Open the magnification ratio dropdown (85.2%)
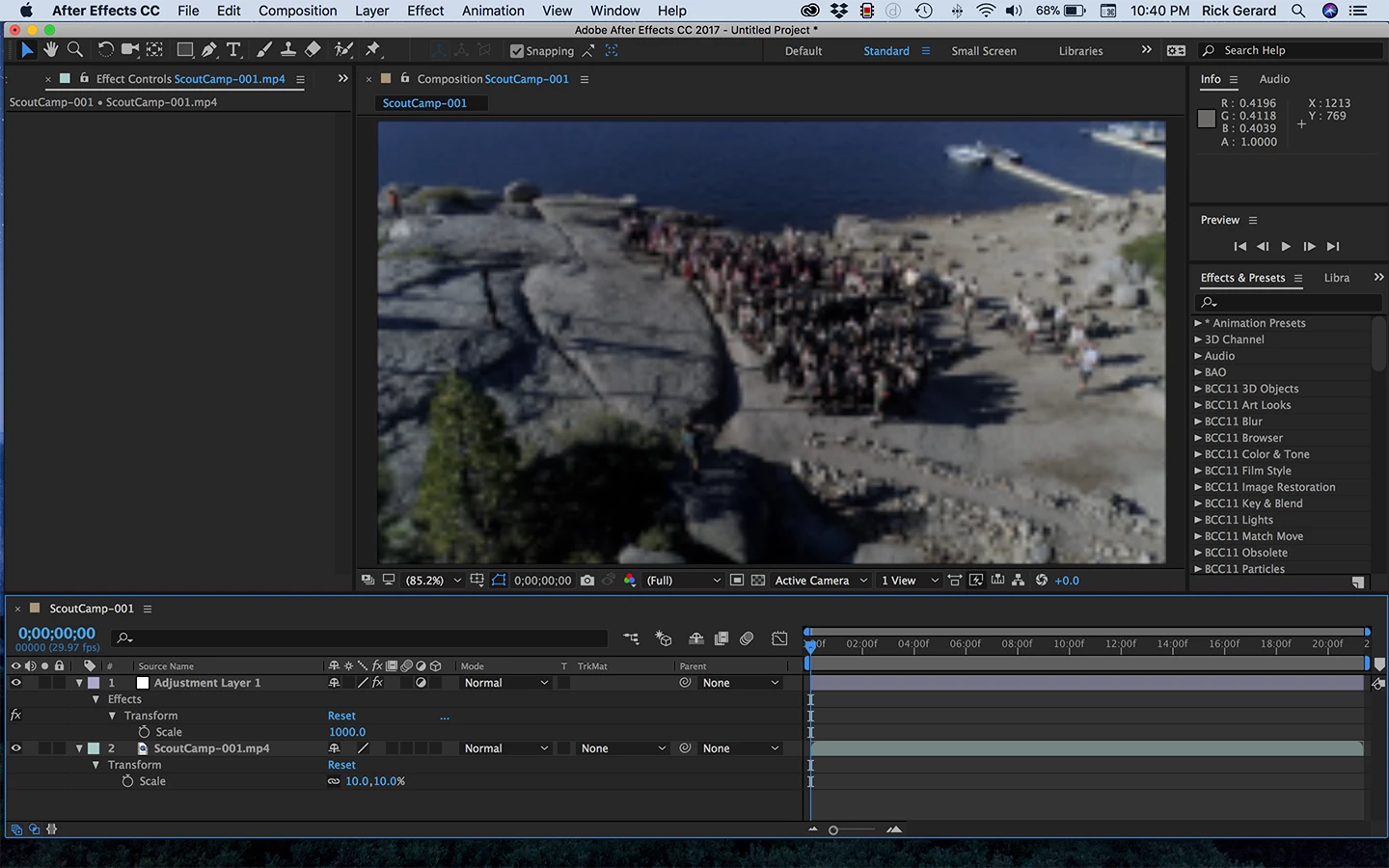 [433, 581]
